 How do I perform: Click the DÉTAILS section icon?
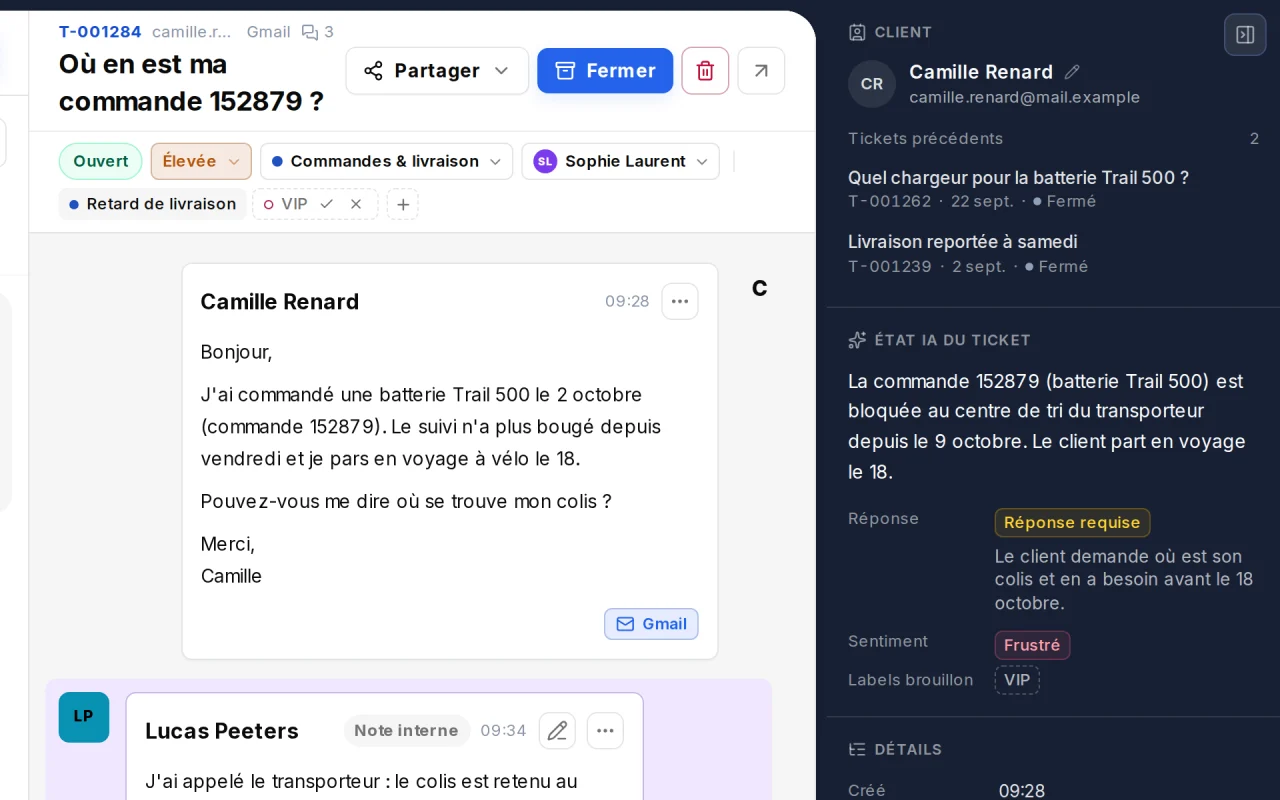pos(857,749)
